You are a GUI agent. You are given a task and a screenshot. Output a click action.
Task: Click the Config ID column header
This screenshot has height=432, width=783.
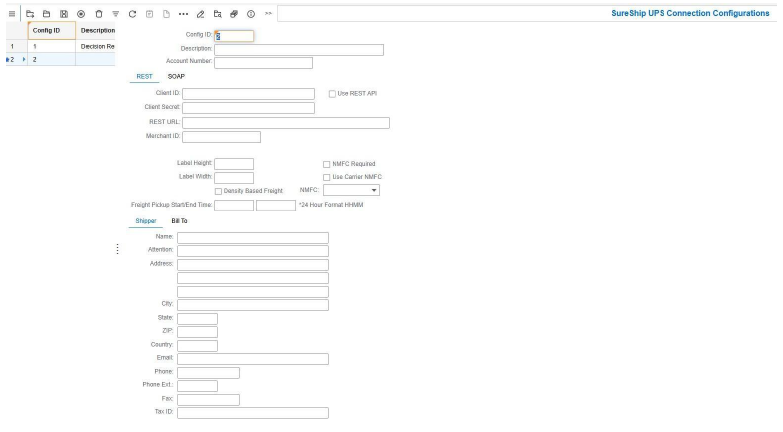[x=52, y=31]
